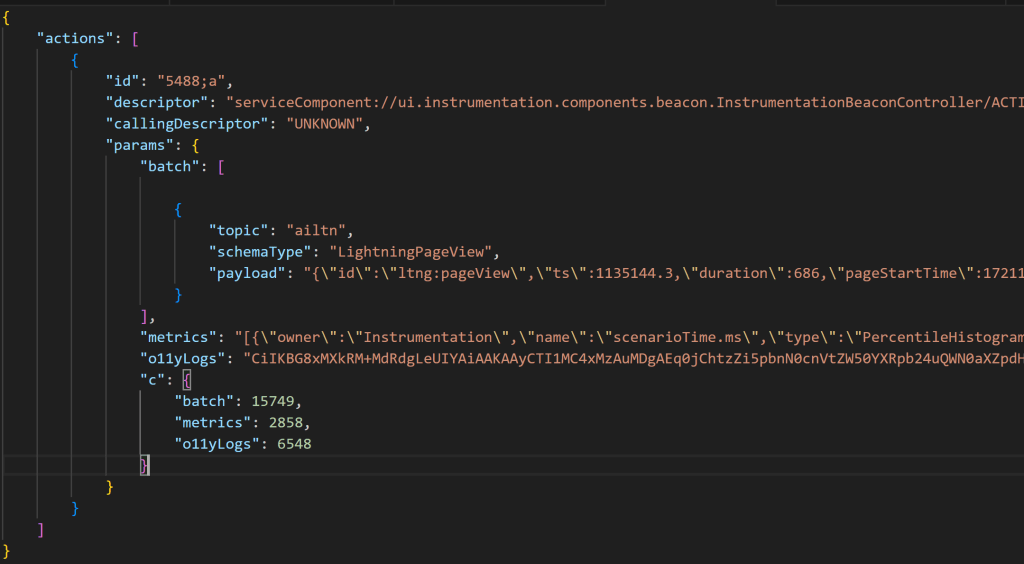Click the opening bracket after "actions"

(135, 39)
